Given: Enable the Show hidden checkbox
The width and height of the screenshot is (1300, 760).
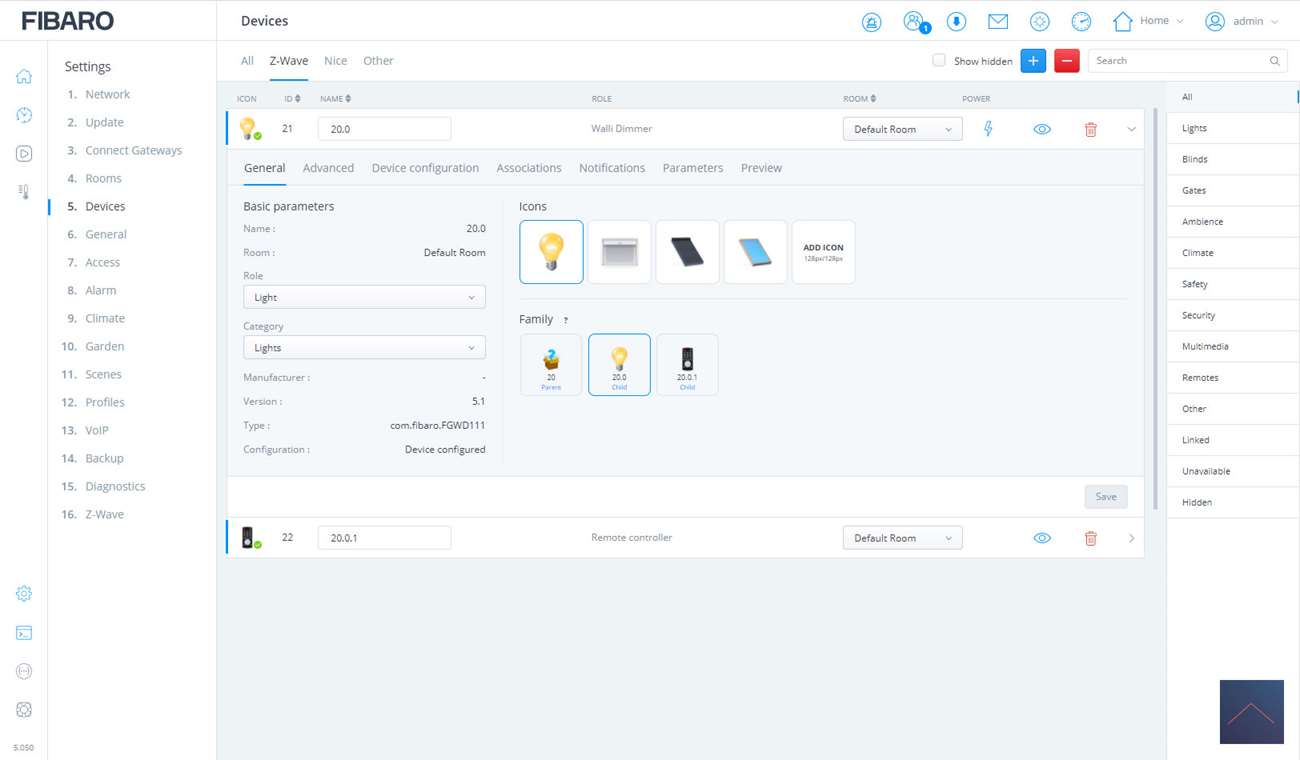Looking at the screenshot, I should click(x=939, y=61).
